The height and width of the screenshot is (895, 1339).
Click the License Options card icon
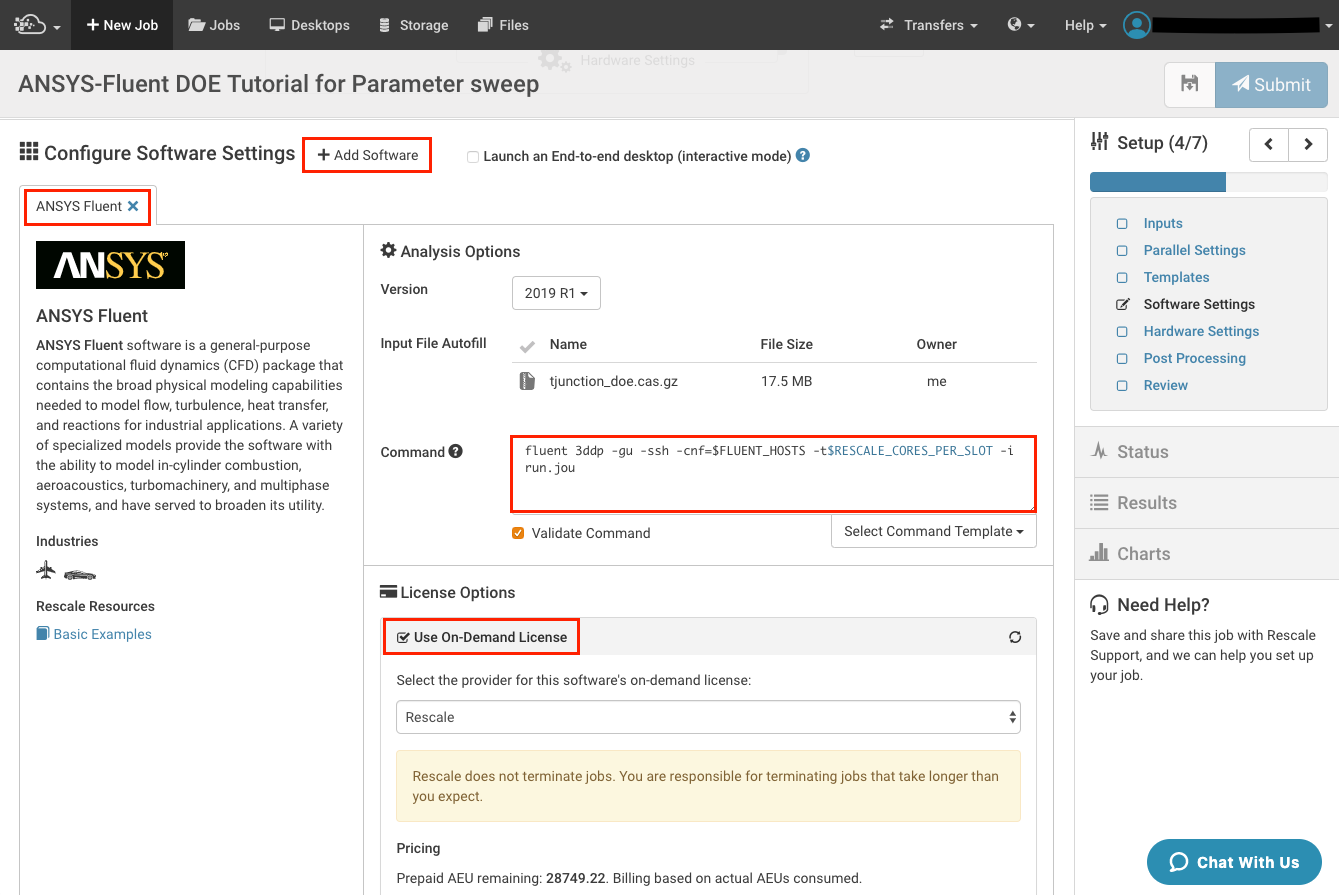tap(389, 592)
